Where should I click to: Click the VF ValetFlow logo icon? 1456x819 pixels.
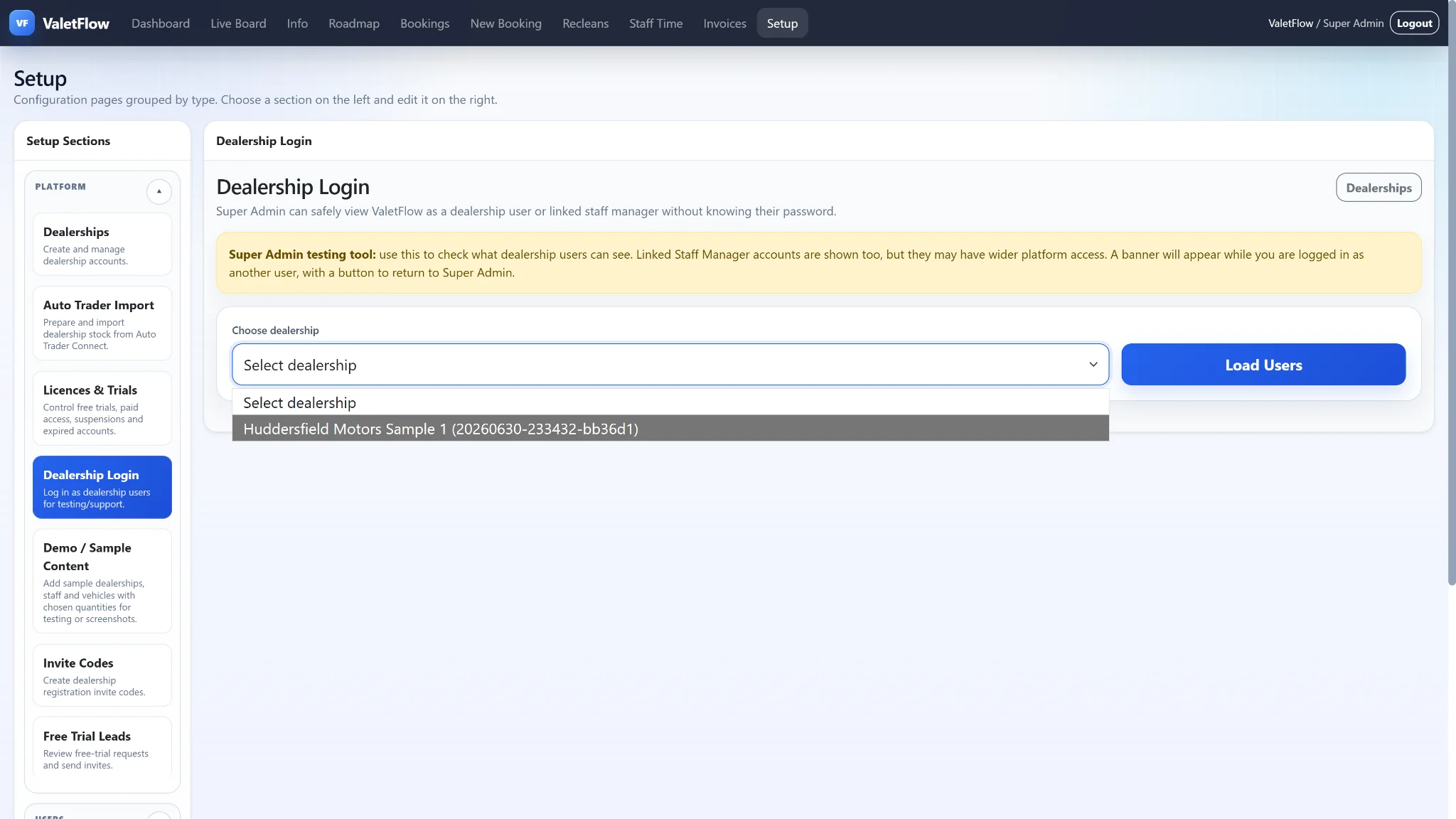(22, 23)
